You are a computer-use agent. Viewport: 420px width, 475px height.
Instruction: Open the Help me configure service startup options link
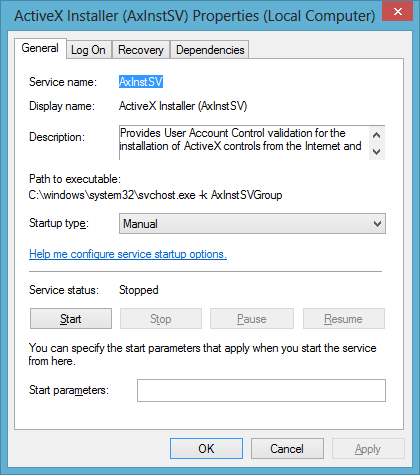point(128,254)
